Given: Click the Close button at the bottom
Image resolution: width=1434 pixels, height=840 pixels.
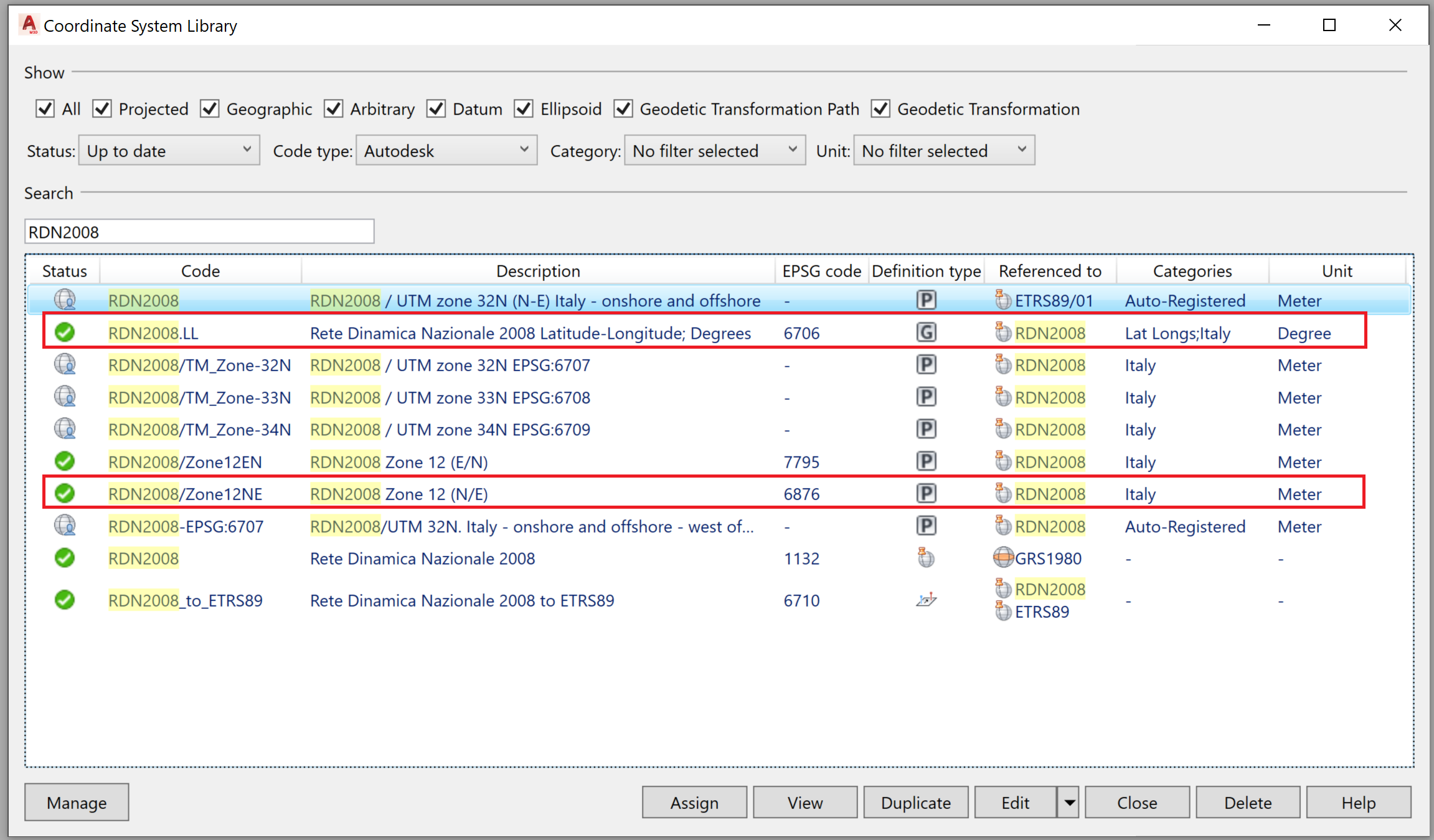Looking at the screenshot, I should (x=1137, y=802).
